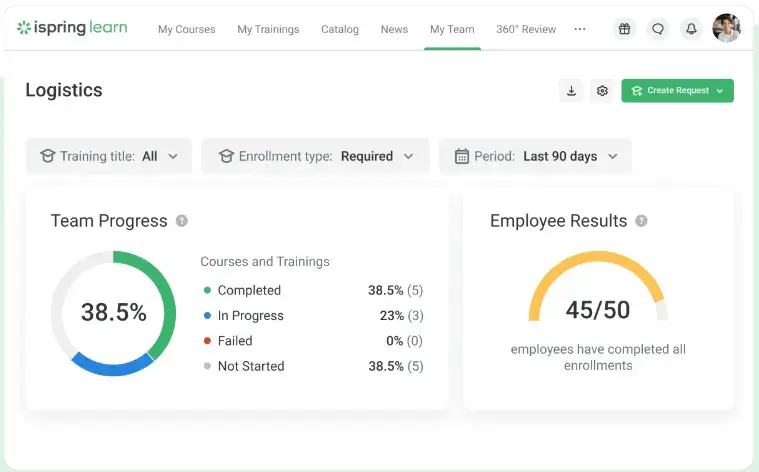Screen dimensions: 759x472
Task: Click the '0% (0)' value
Action: tap(404, 341)
